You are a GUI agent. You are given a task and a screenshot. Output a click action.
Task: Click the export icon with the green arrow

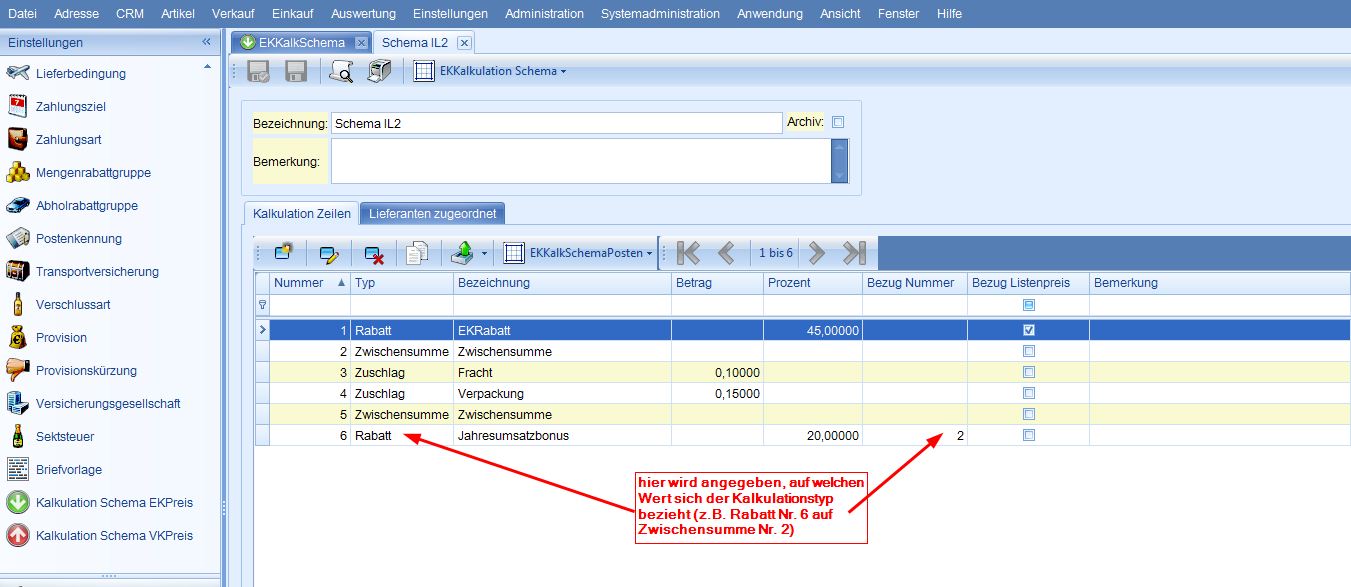point(463,253)
